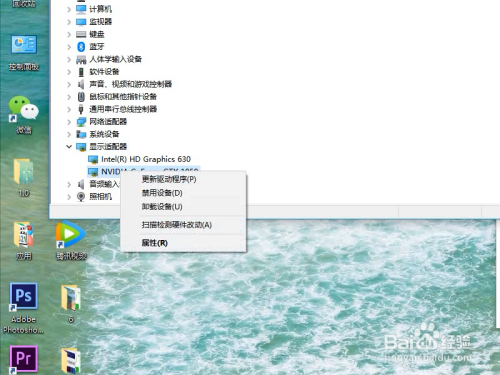
Task: Select the 声音、视频和游戏控制器 label
Action: coord(130,84)
